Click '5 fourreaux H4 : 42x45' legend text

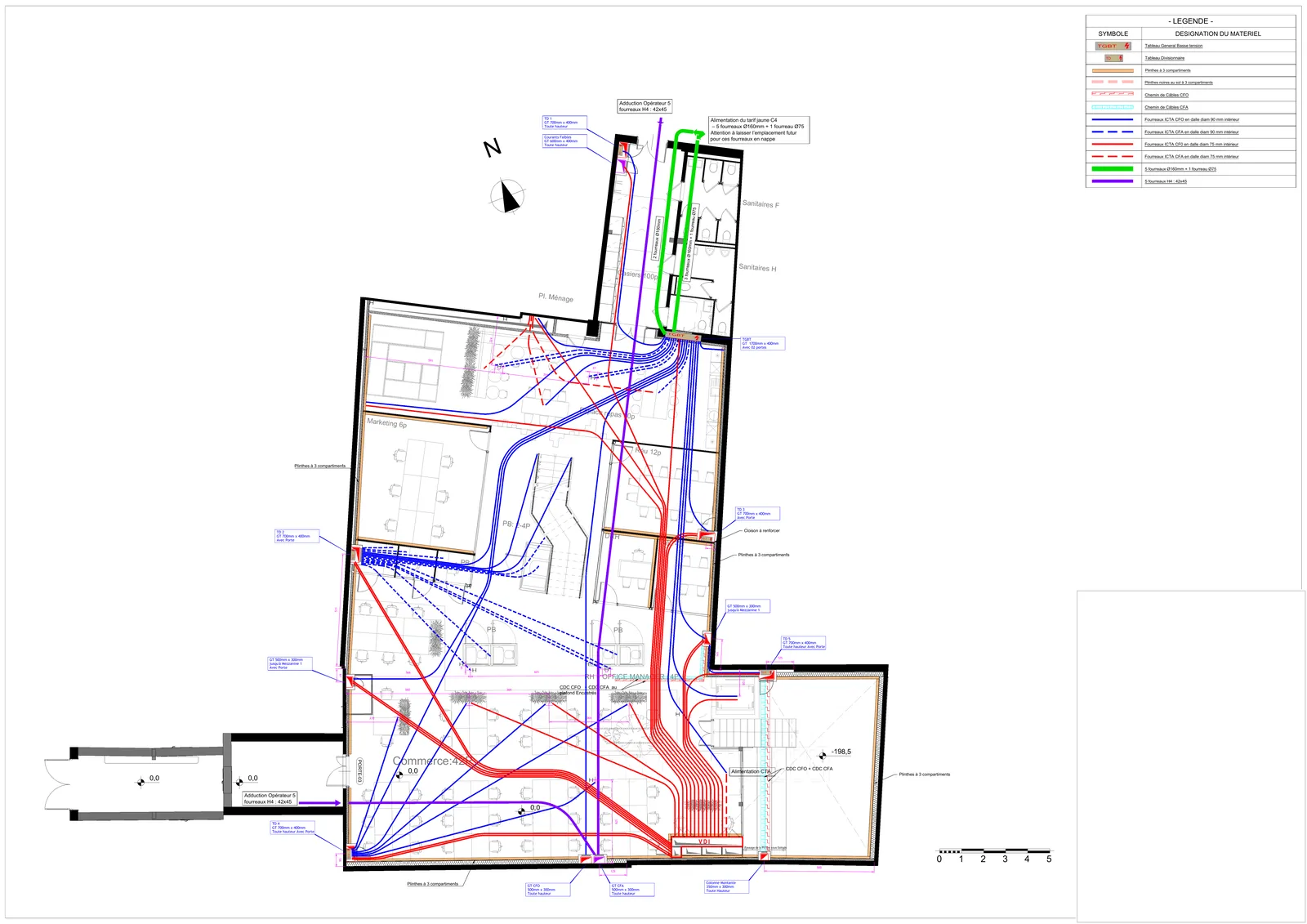[1166, 181]
